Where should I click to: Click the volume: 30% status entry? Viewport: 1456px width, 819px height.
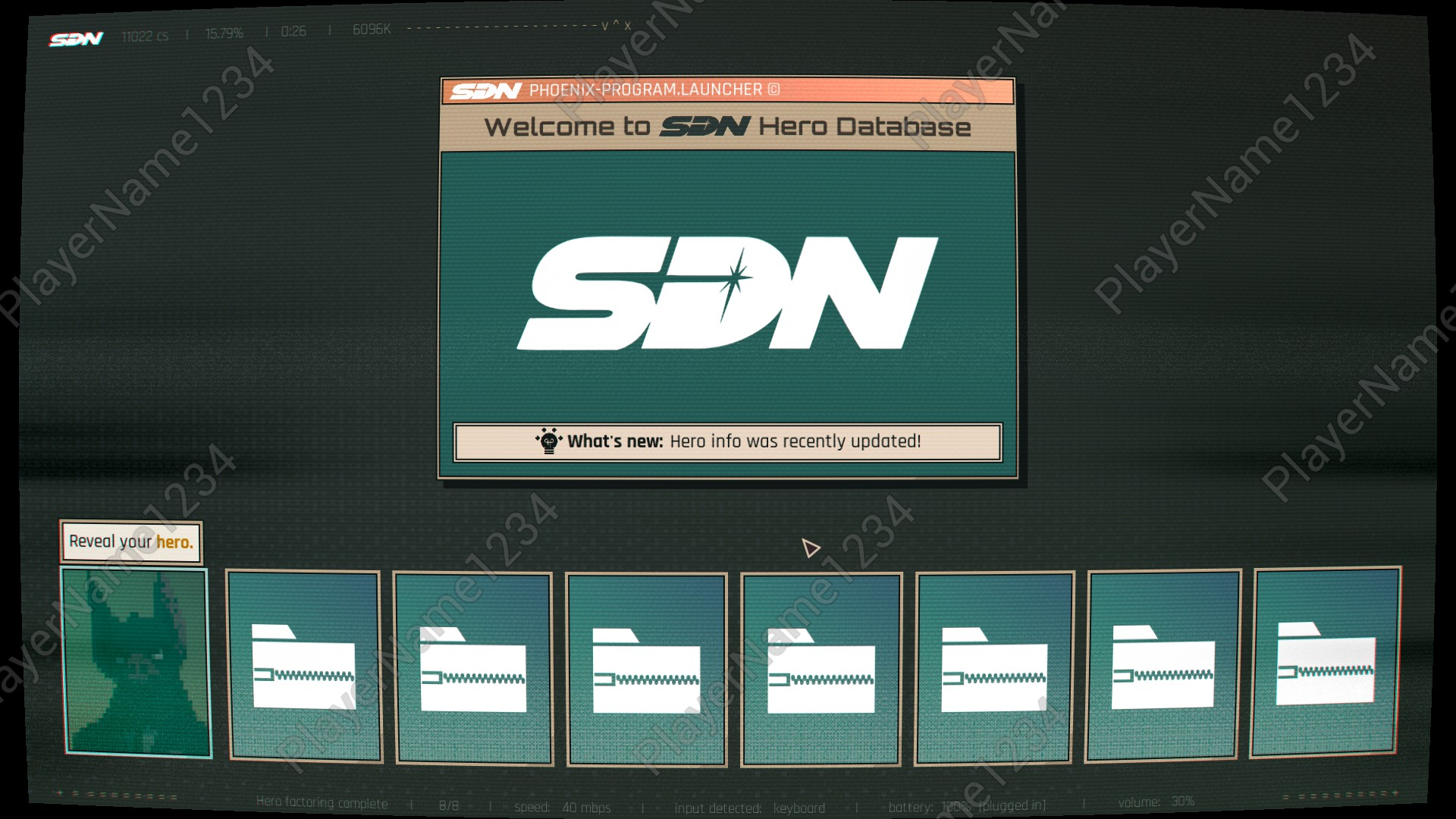pyautogui.click(x=1156, y=802)
